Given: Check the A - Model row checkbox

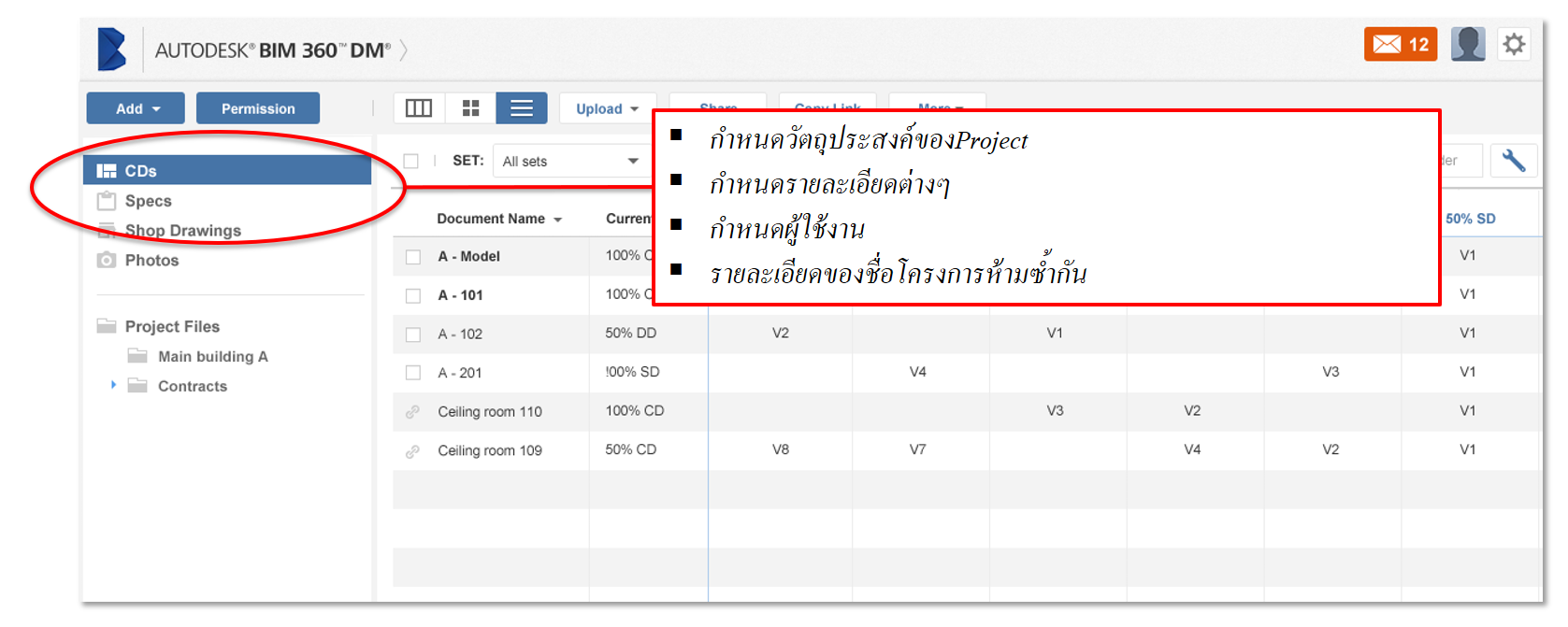Looking at the screenshot, I should 413,257.
